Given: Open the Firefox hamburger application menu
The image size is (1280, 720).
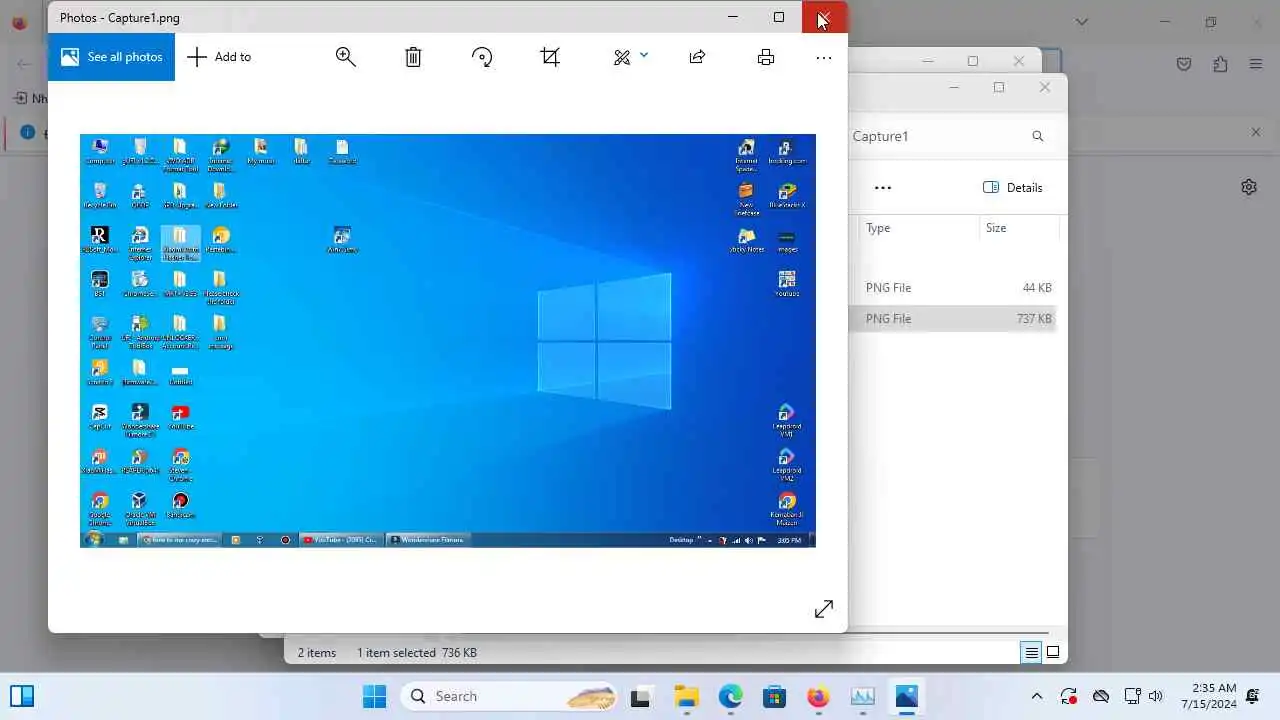Looking at the screenshot, I should click(1256, 64).
